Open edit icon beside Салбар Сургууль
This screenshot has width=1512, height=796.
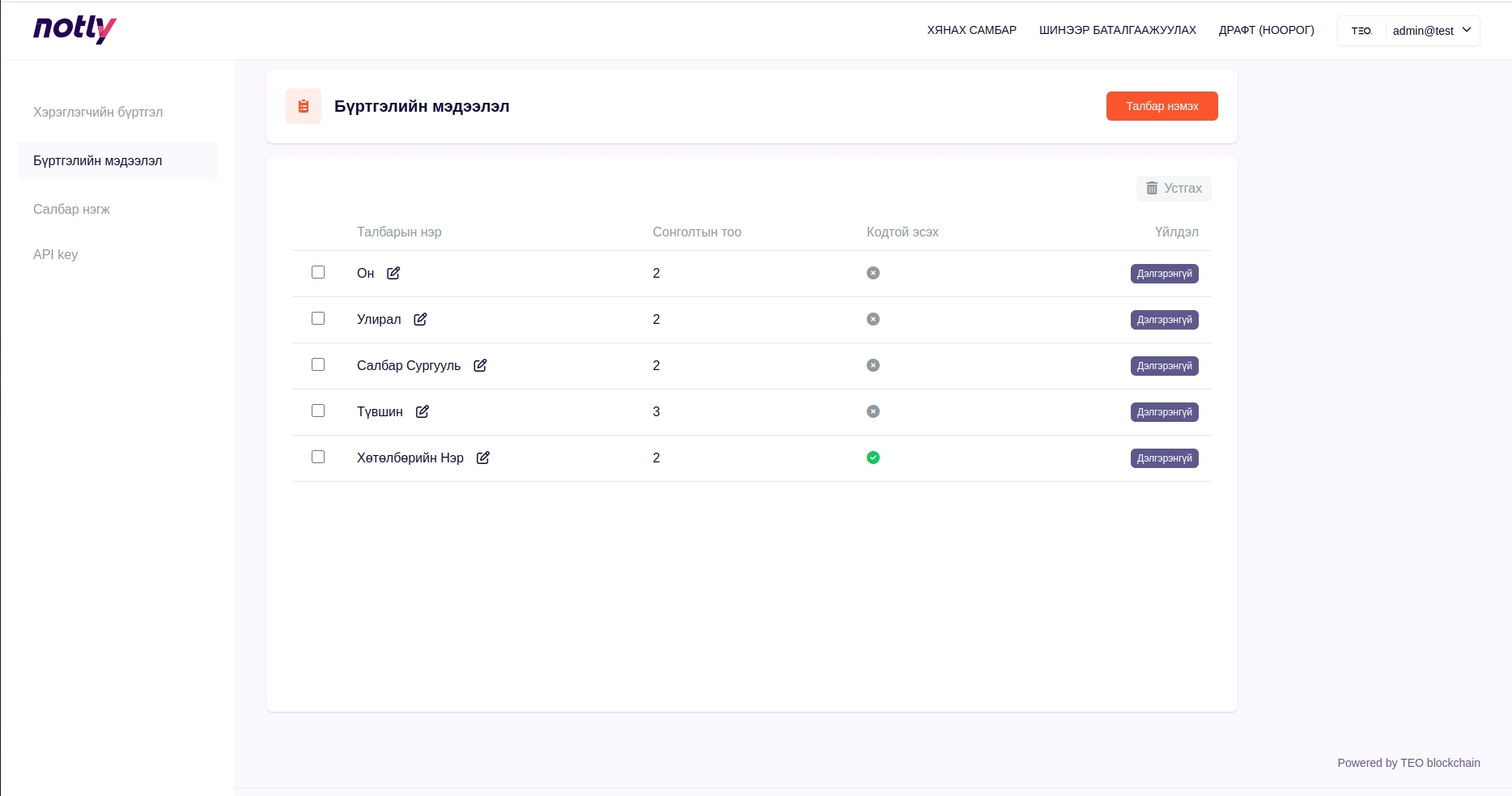[x=480, y=365]
